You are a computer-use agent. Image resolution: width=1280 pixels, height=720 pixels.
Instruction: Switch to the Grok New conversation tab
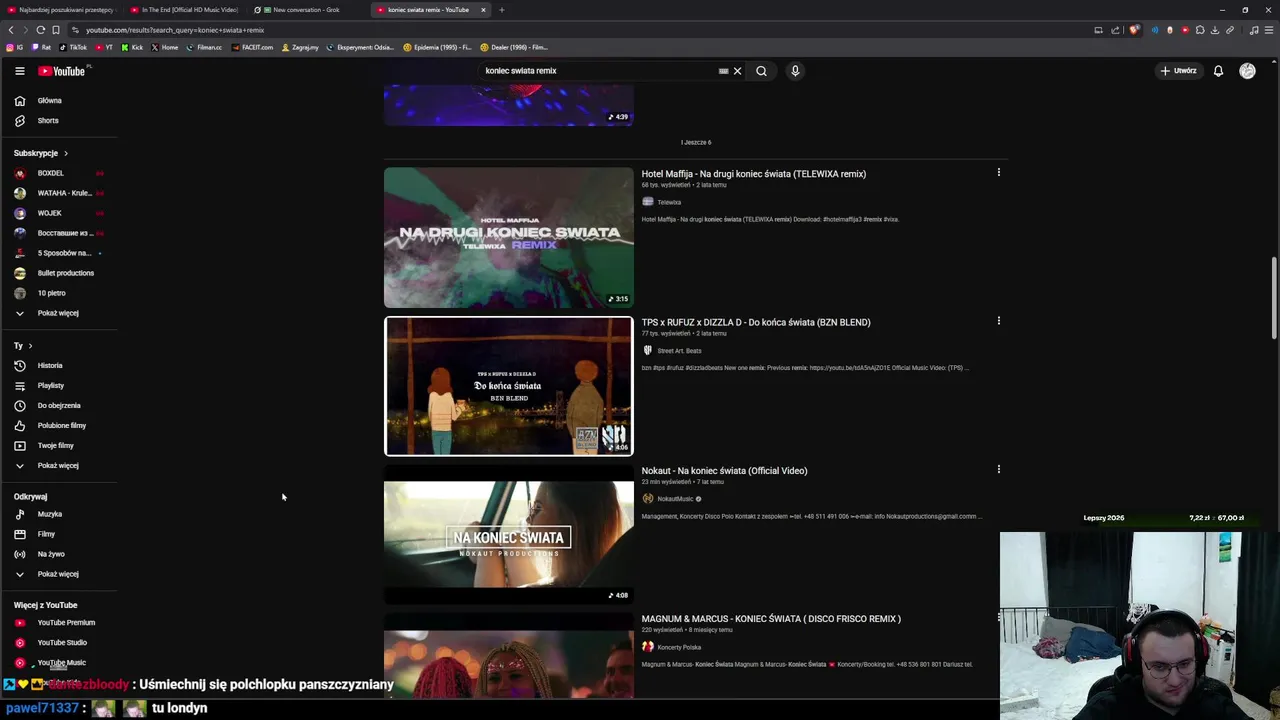(x=305, y=10)
